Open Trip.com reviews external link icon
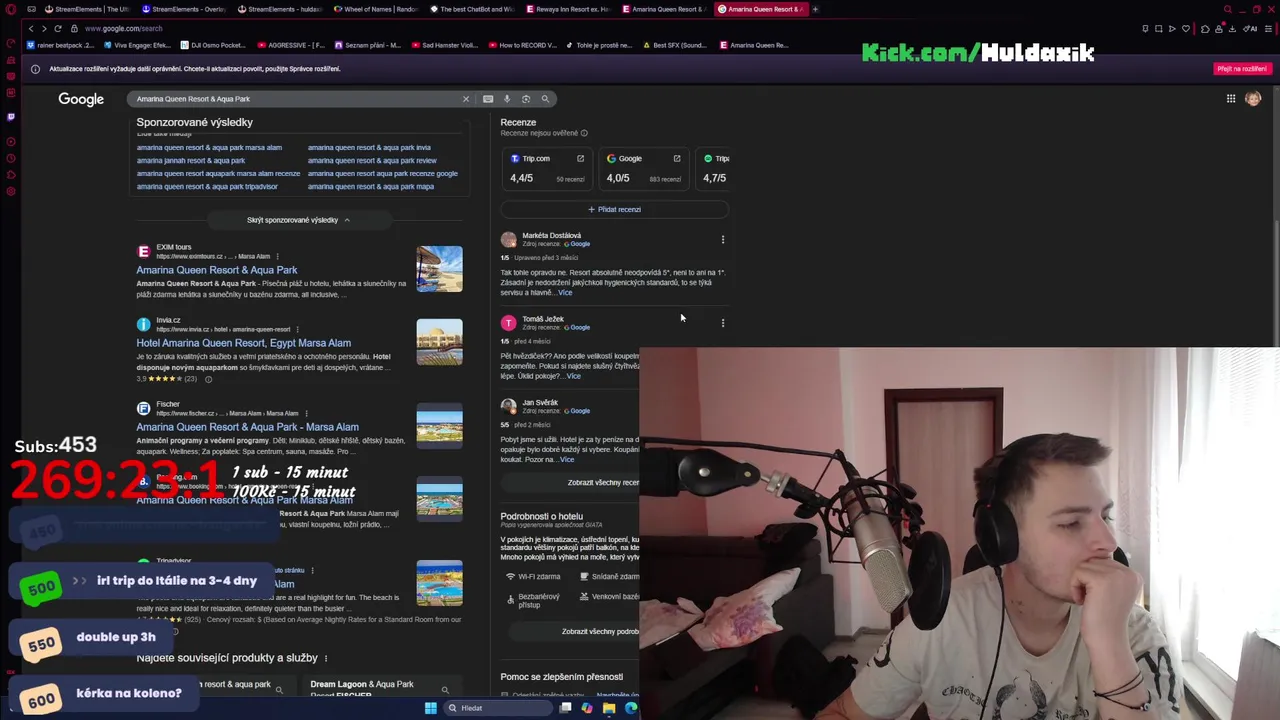This screenshot has height=720, width=1280. [580, 158]
